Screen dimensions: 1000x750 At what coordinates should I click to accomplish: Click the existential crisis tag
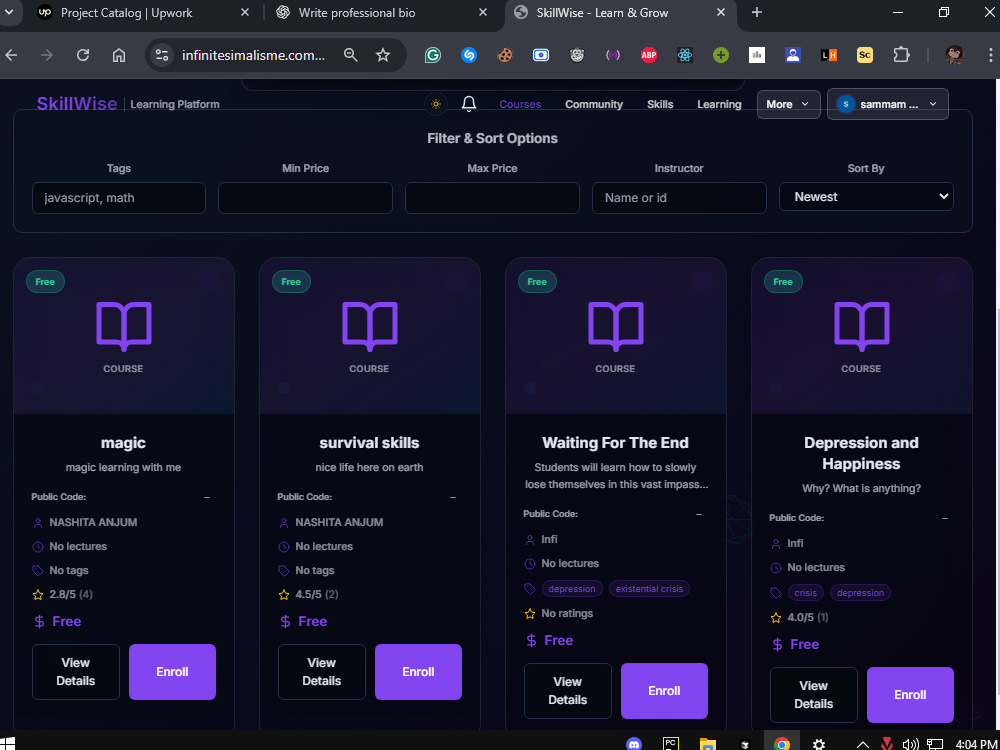coord(649,589)
